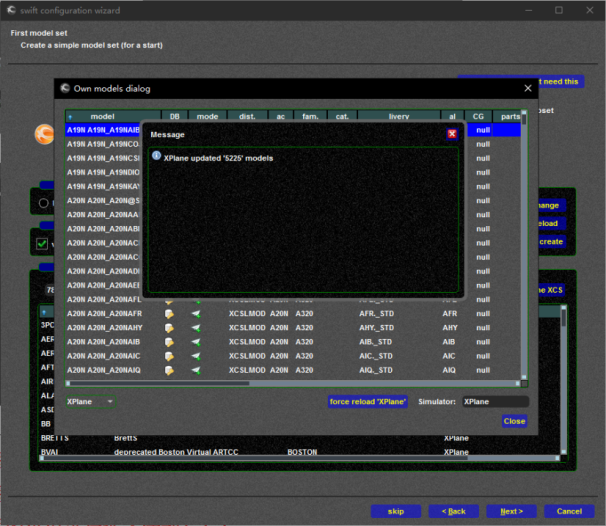The width and height of the screenshot is (606, 526).
Task: Click the dist. column header
Action: click(247, 117)
